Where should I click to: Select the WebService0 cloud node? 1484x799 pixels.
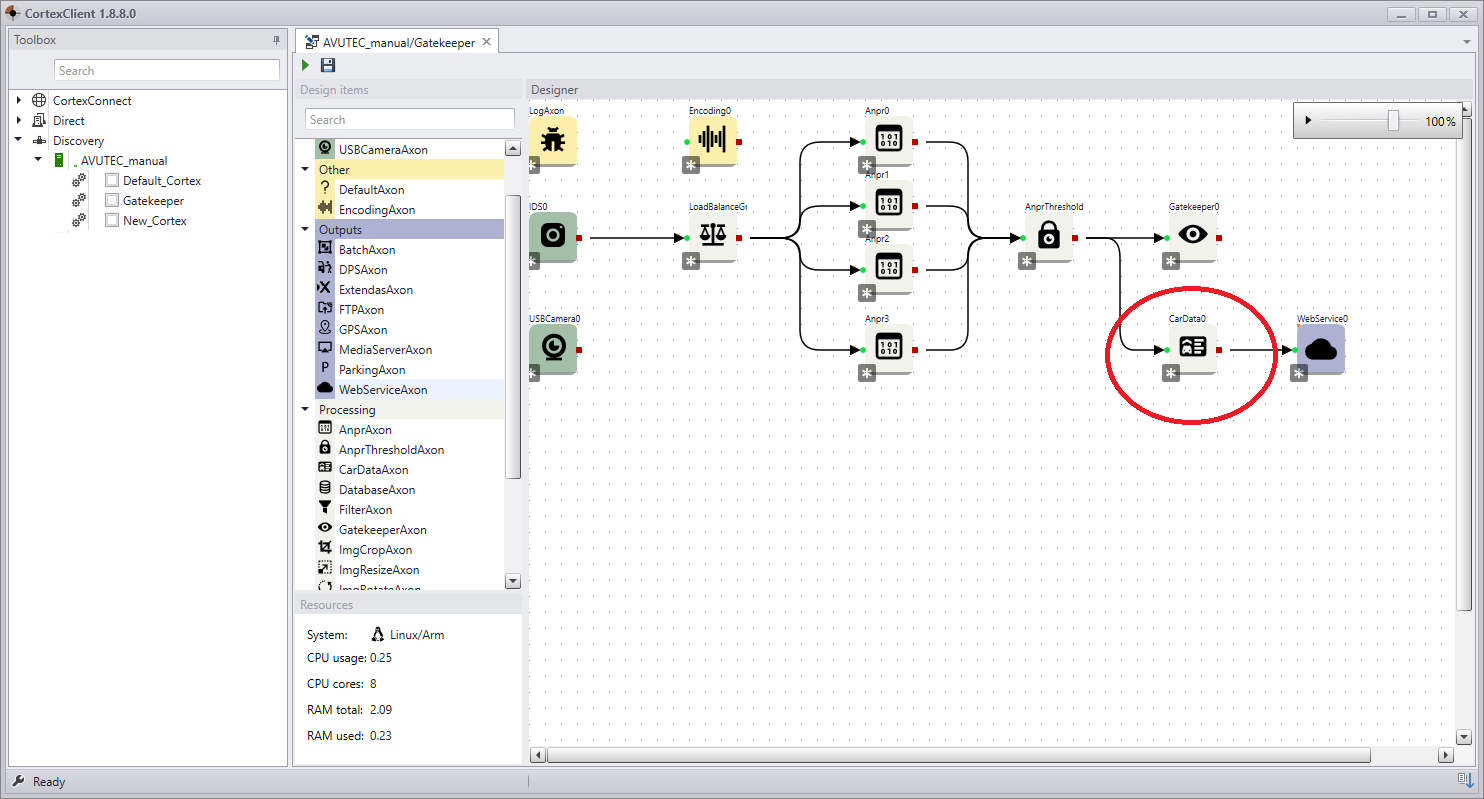click(x=1320, y=349)
